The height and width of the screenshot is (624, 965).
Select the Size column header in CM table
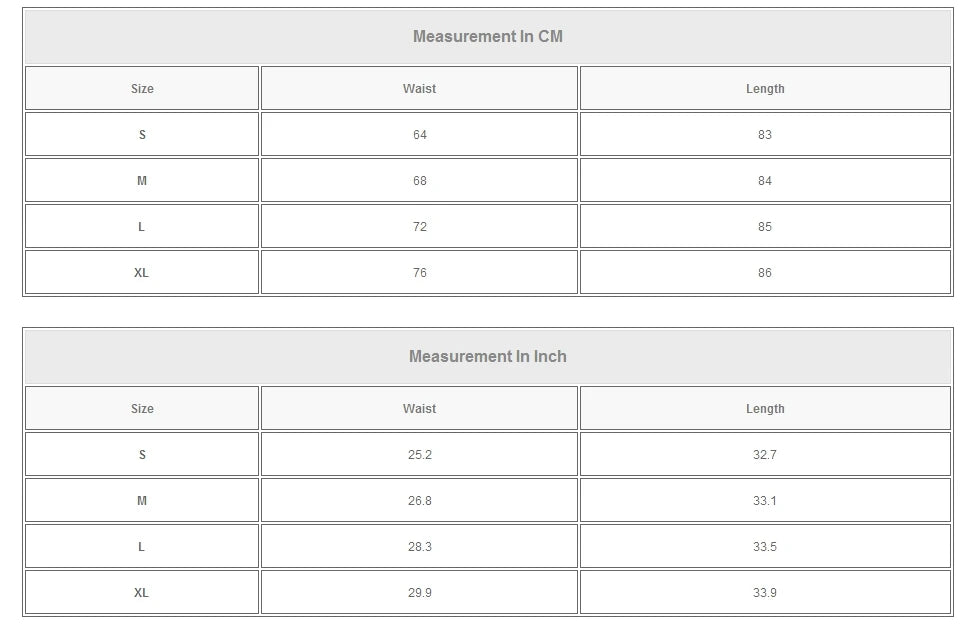click(142, 89)
